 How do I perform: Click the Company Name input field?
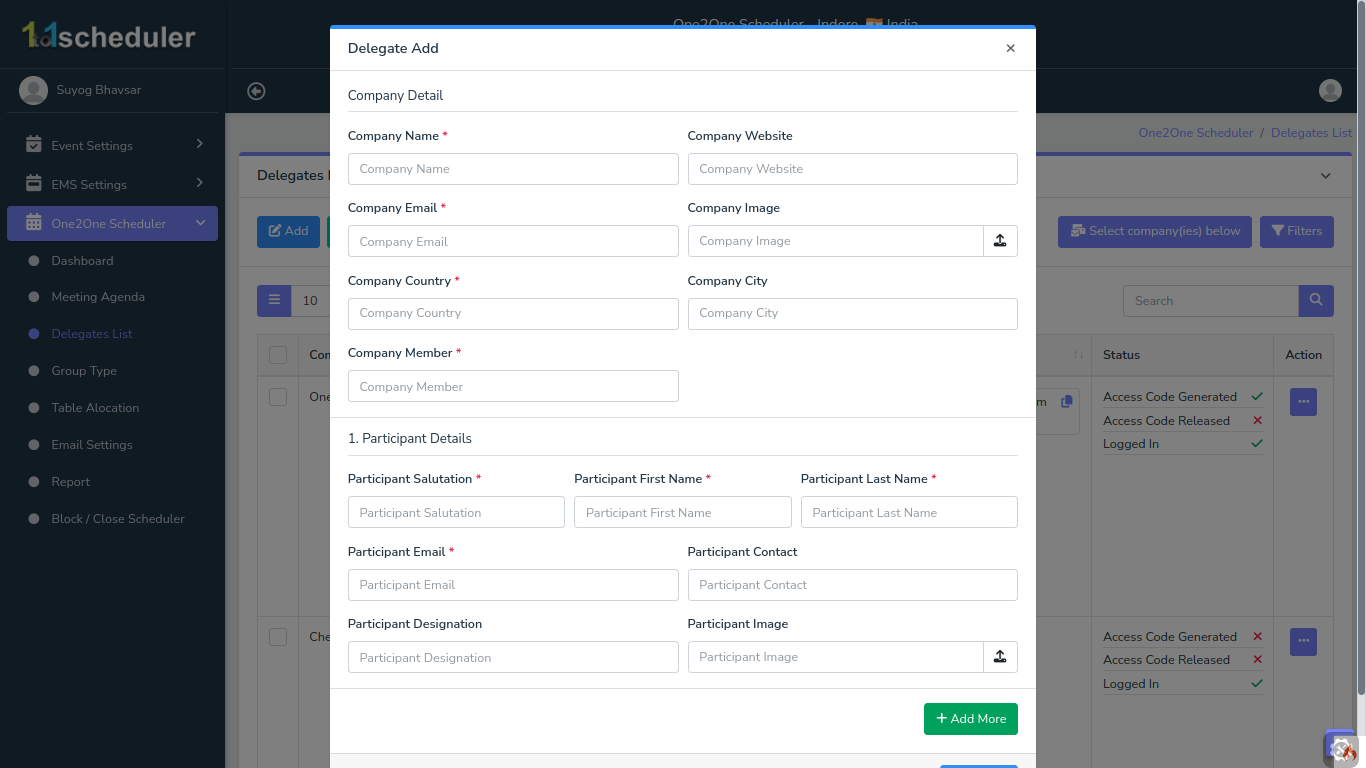click(513, 169)
